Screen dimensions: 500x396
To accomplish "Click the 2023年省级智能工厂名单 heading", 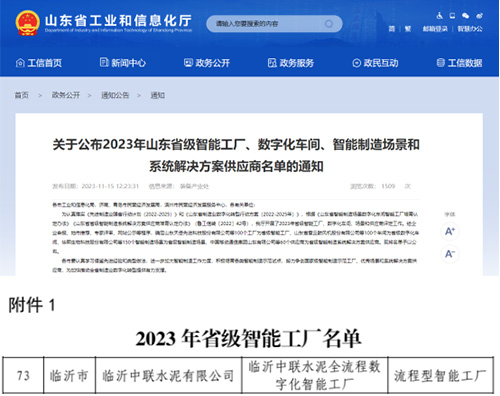I will click(248, 338).
